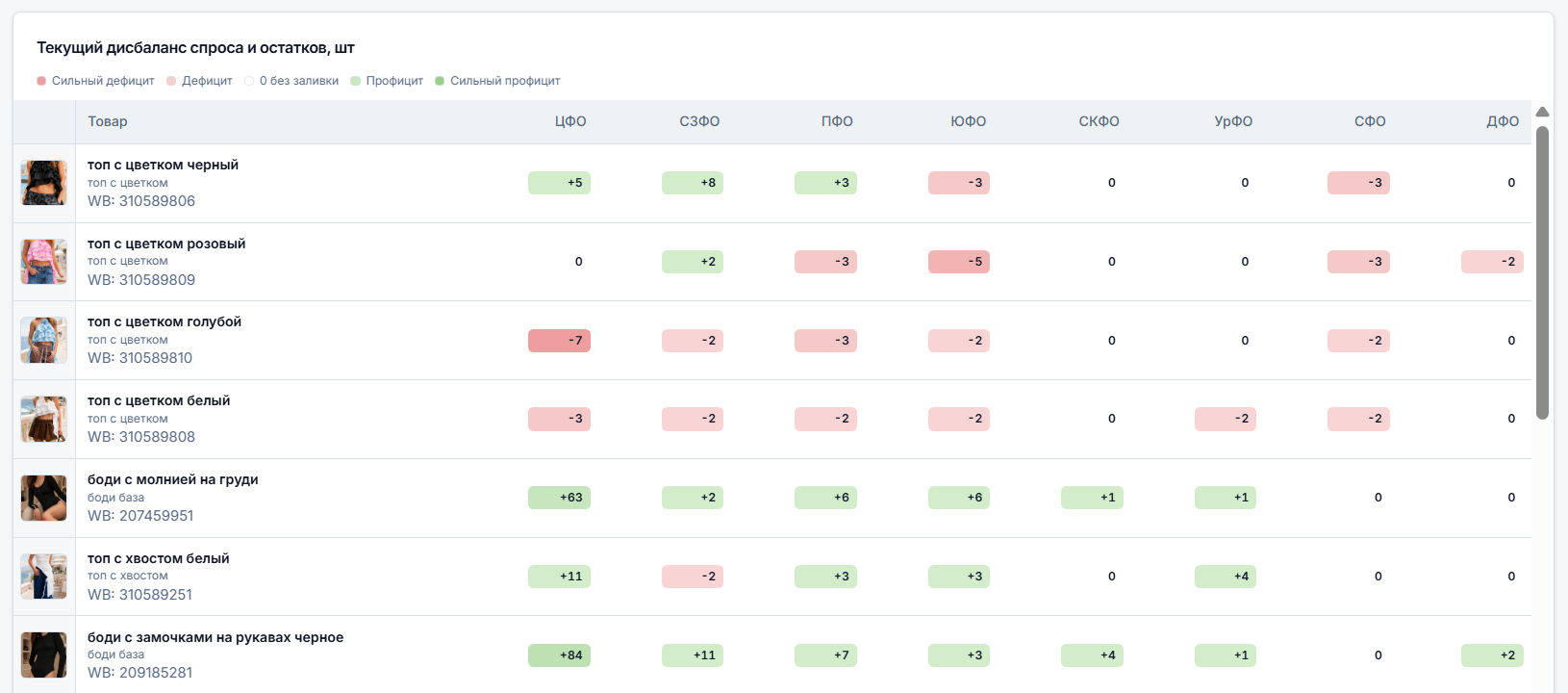Toggle 'Сильный профицит' legend entry

pos(497,81)
